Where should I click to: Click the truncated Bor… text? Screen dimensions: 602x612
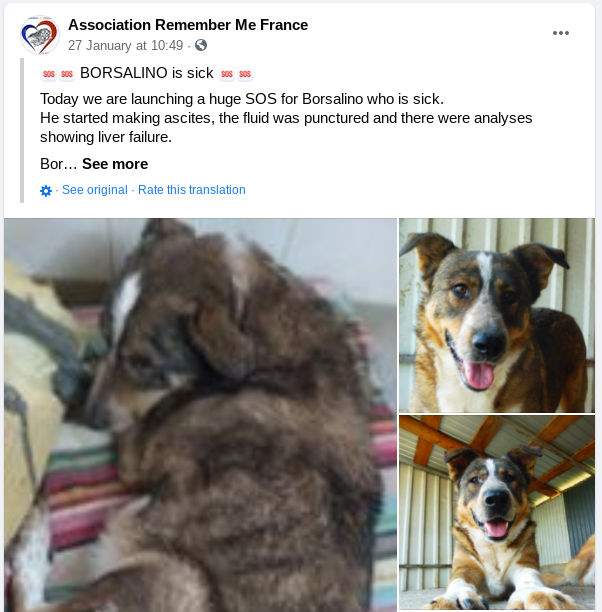pos(59,164)
